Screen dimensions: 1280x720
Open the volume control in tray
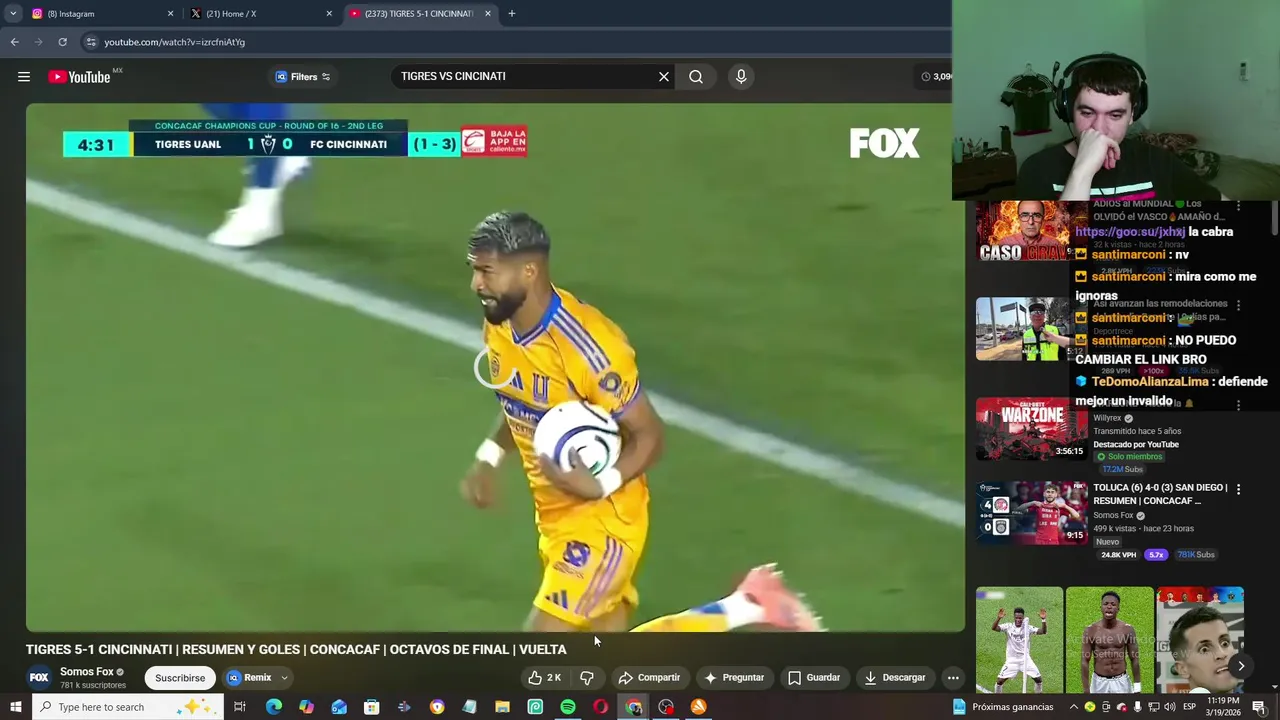pyautogui.click(x=1170, y=707)
